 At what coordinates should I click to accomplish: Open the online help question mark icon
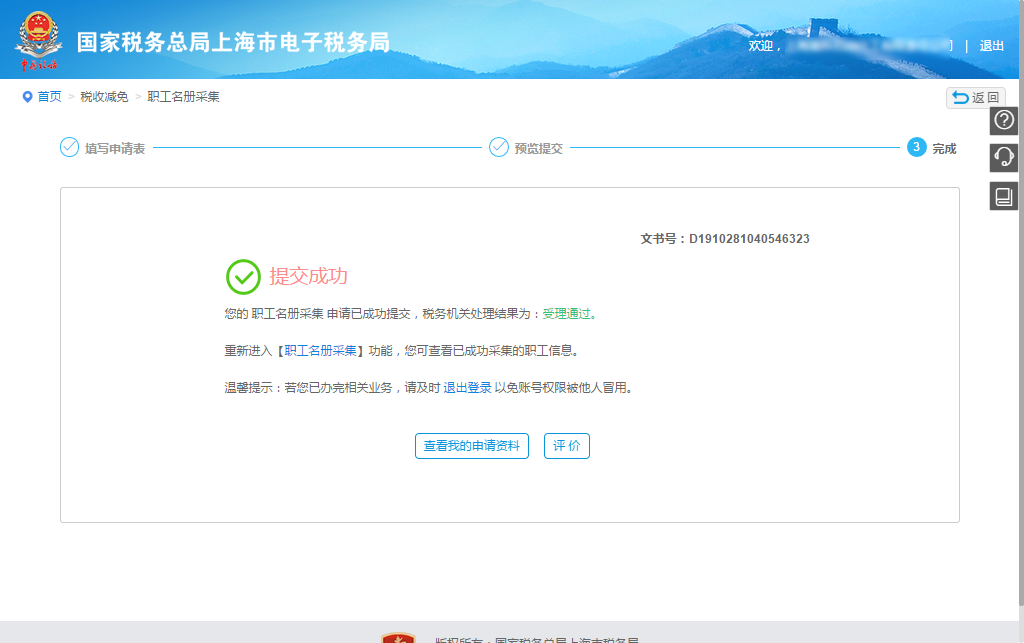point(1003,120)
